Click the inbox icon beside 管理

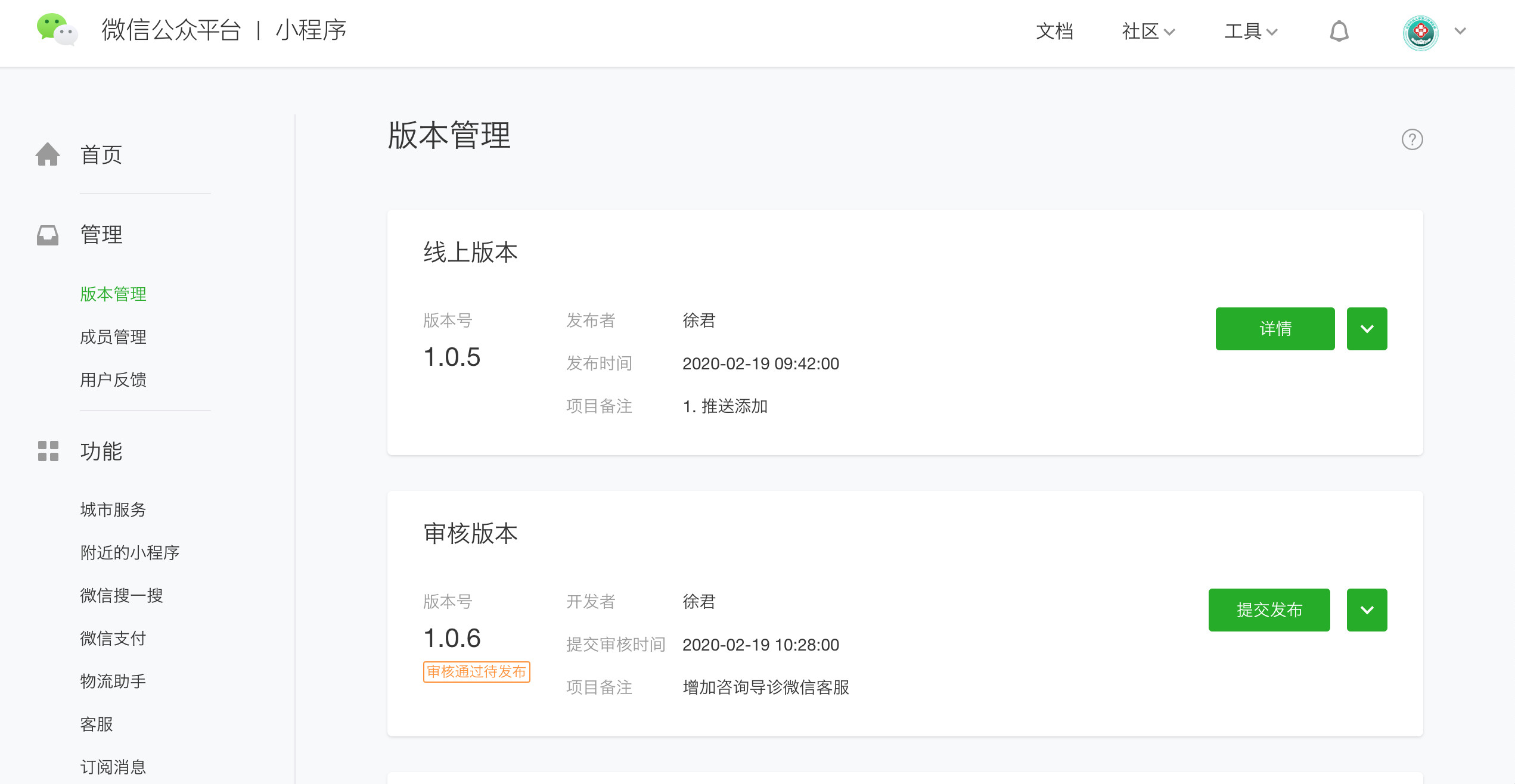point(48,235)
